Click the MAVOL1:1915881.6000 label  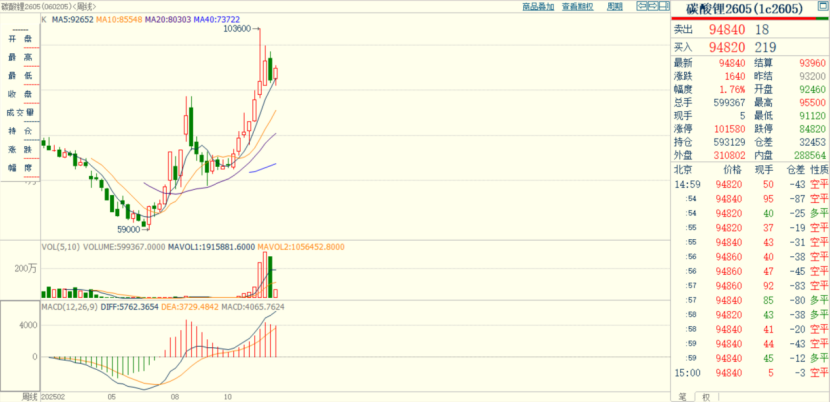[x=211, y=247]
